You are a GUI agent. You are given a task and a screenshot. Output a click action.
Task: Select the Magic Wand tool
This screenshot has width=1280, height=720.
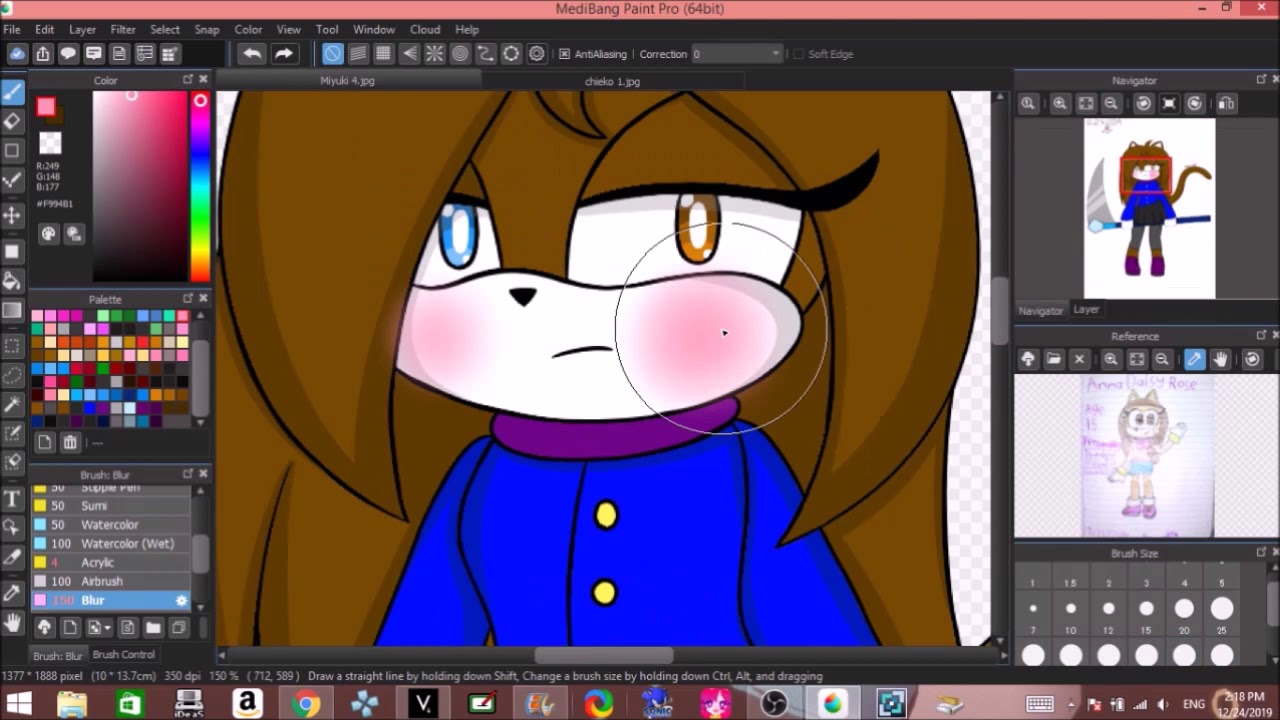click(x=12, y=405)
